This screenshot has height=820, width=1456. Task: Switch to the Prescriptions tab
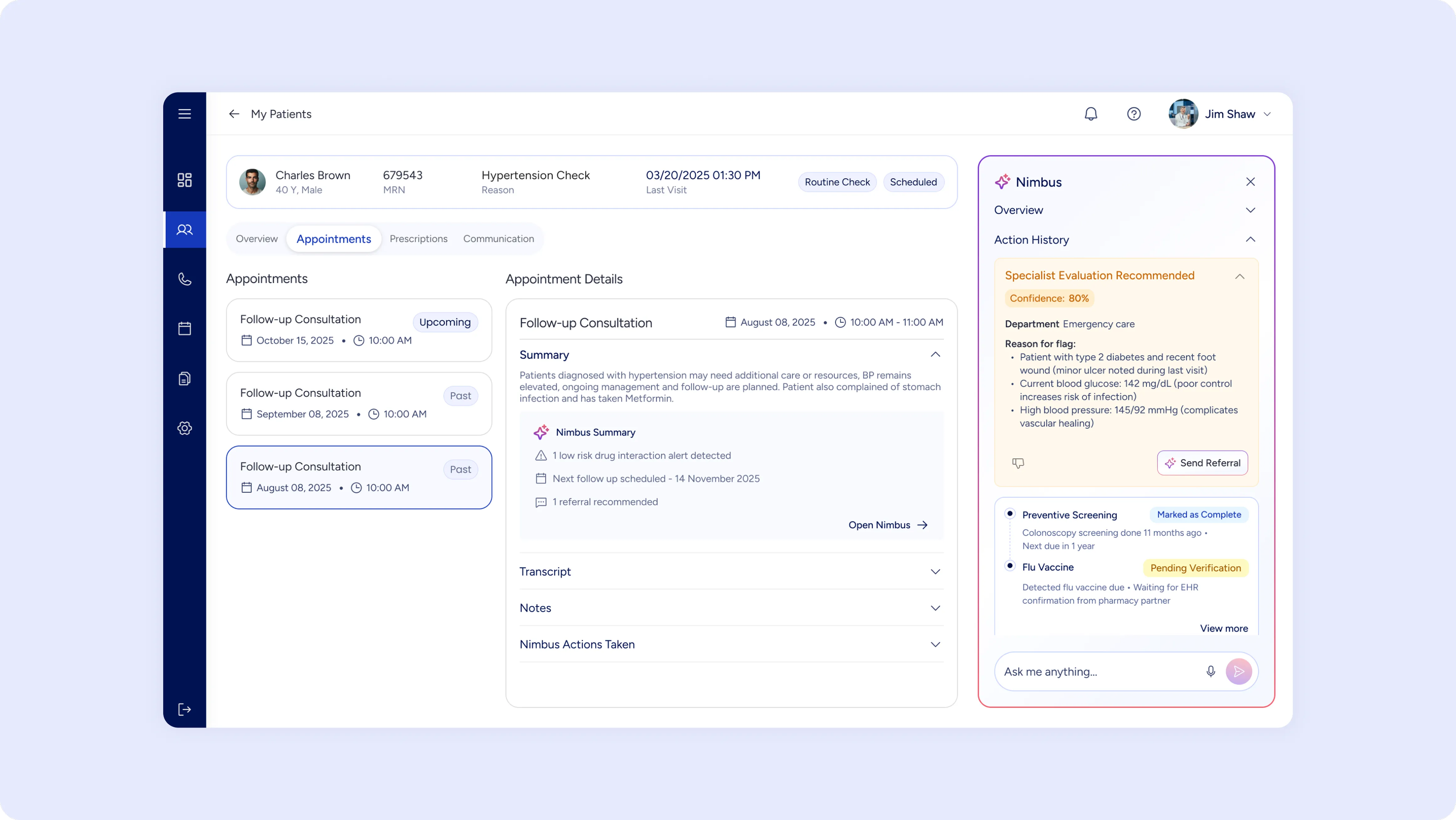[x=418, y=239]
